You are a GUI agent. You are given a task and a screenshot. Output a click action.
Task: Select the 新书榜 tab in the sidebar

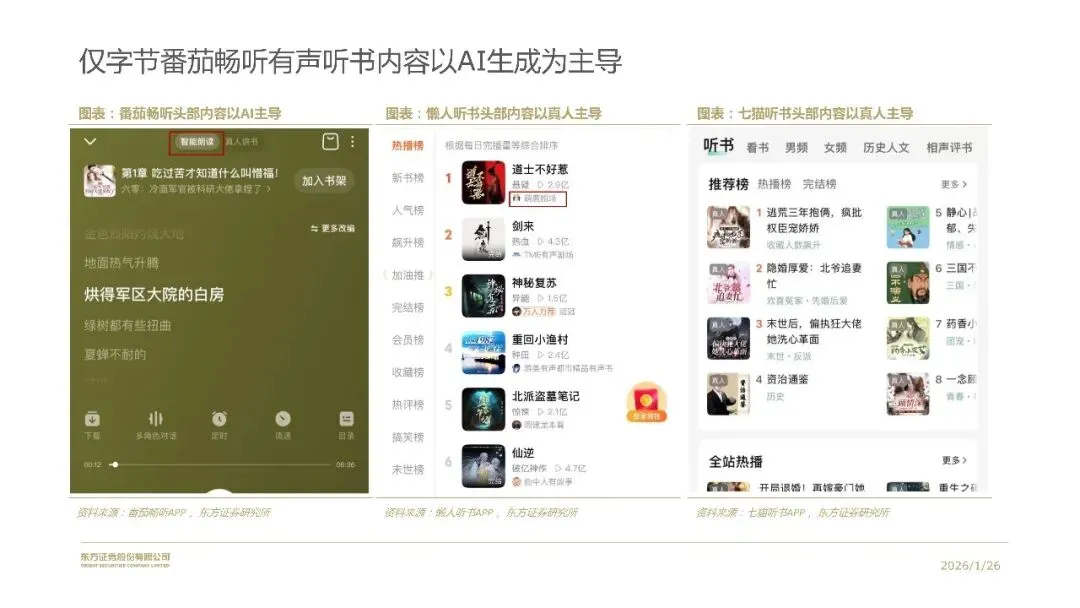click(x=408, y=178)
